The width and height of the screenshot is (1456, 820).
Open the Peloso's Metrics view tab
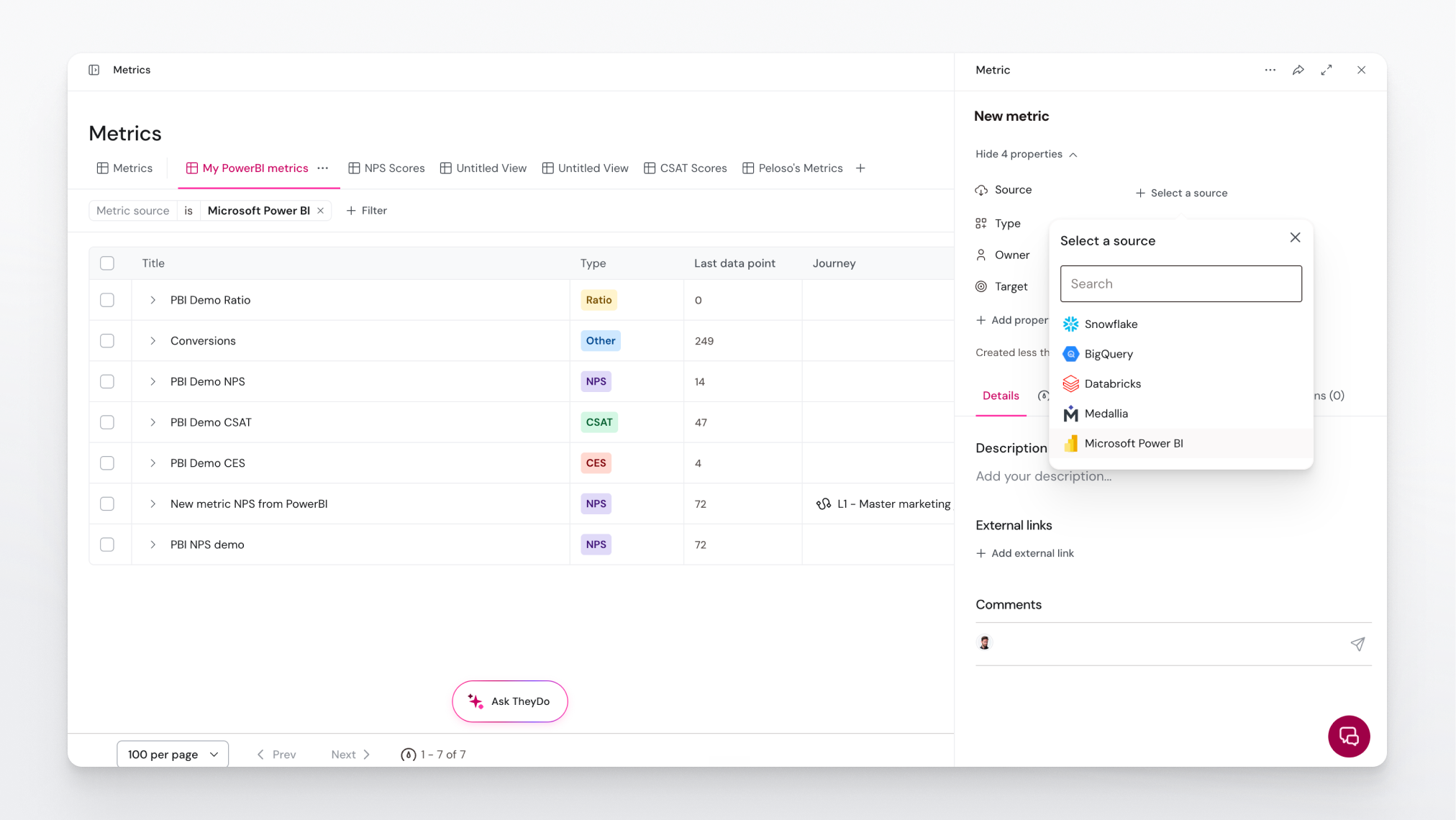tap(793, 168)
